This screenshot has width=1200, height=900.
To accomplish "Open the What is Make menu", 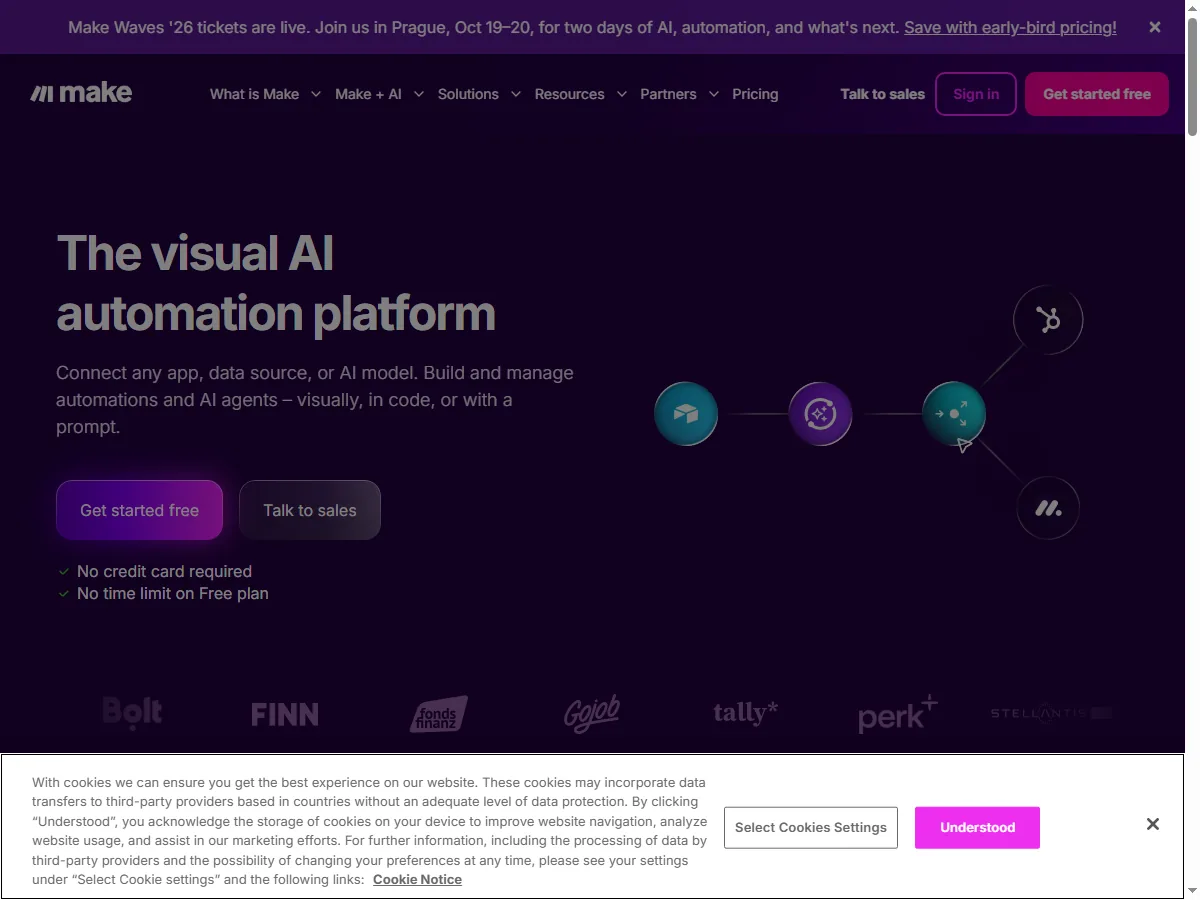I will (254, 94).
